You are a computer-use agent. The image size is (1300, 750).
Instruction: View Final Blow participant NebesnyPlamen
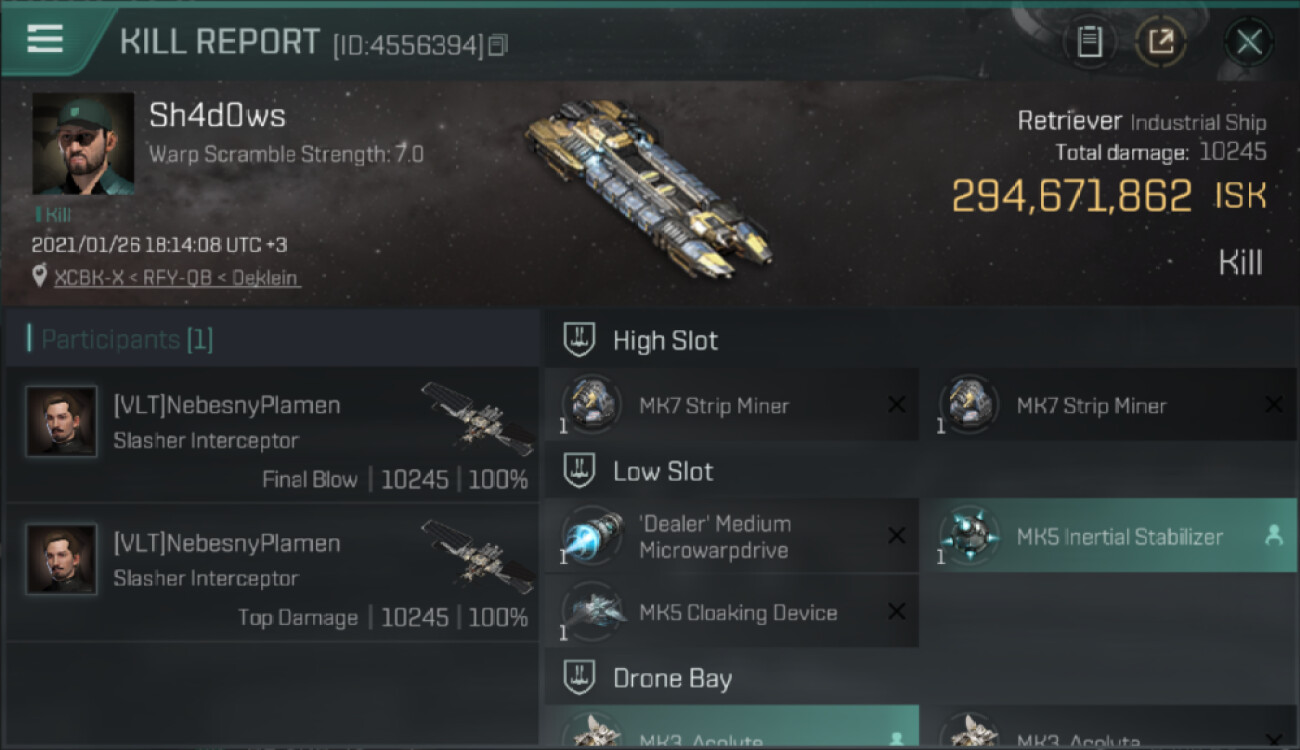click(272, 435)
